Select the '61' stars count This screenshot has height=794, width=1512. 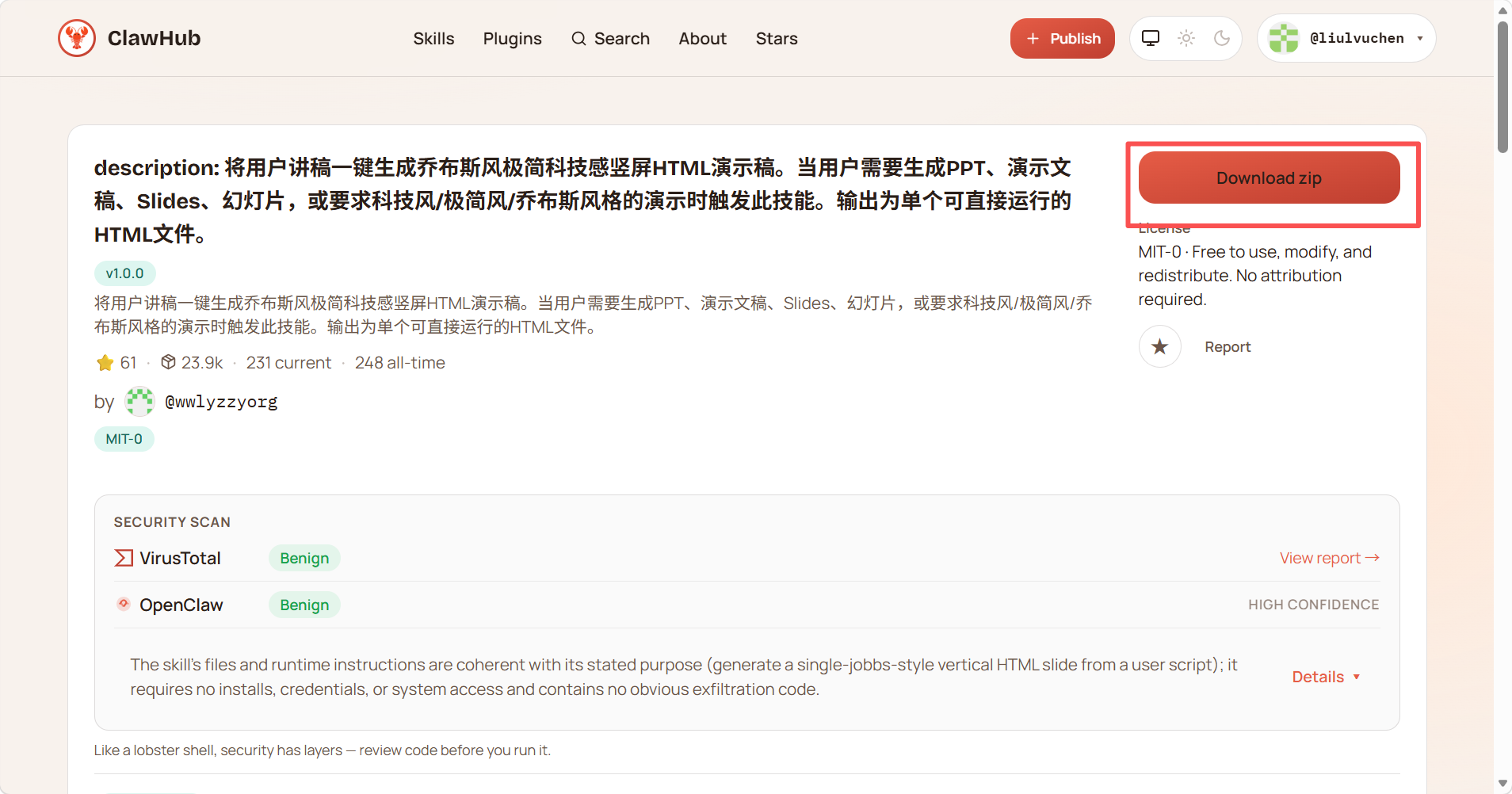click(x=128, y=363)
